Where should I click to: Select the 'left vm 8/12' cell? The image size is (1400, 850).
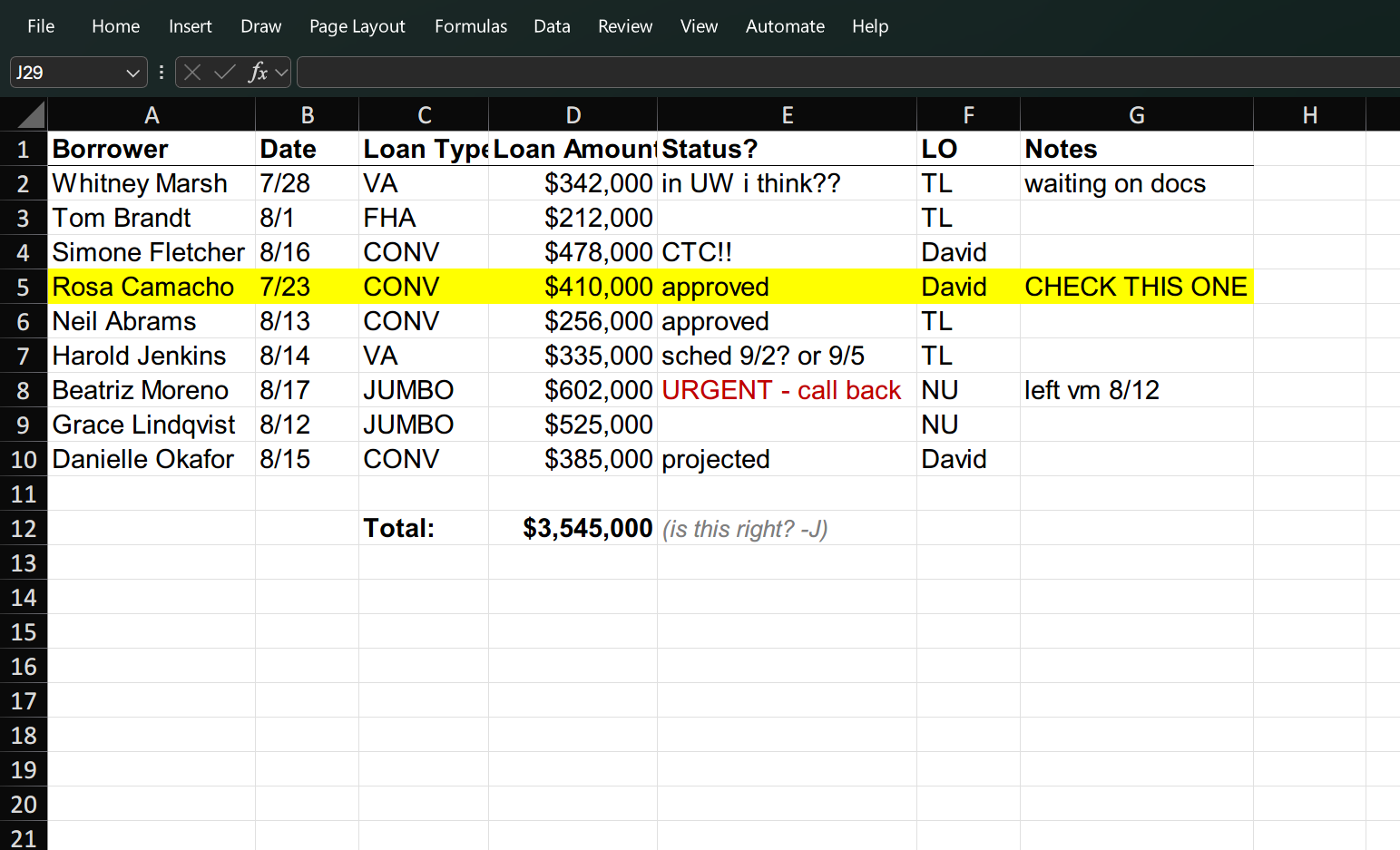1137,390
